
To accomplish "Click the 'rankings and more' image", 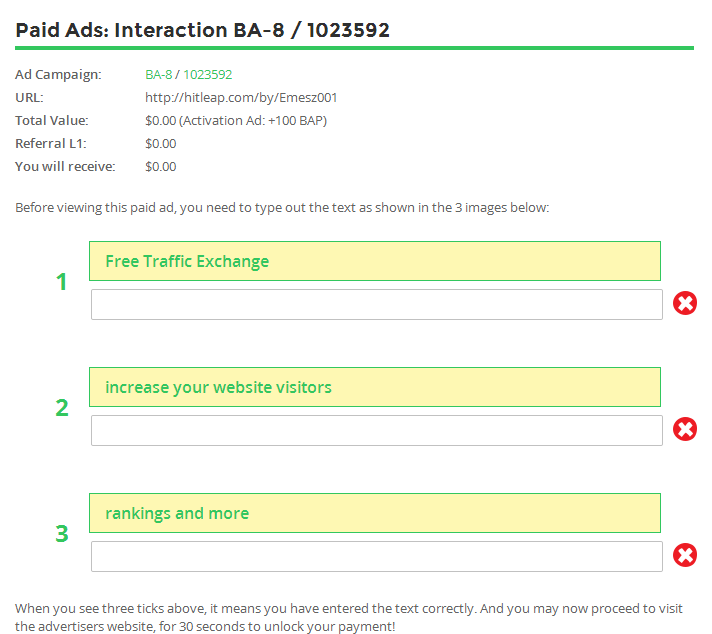I will [374, 513].
